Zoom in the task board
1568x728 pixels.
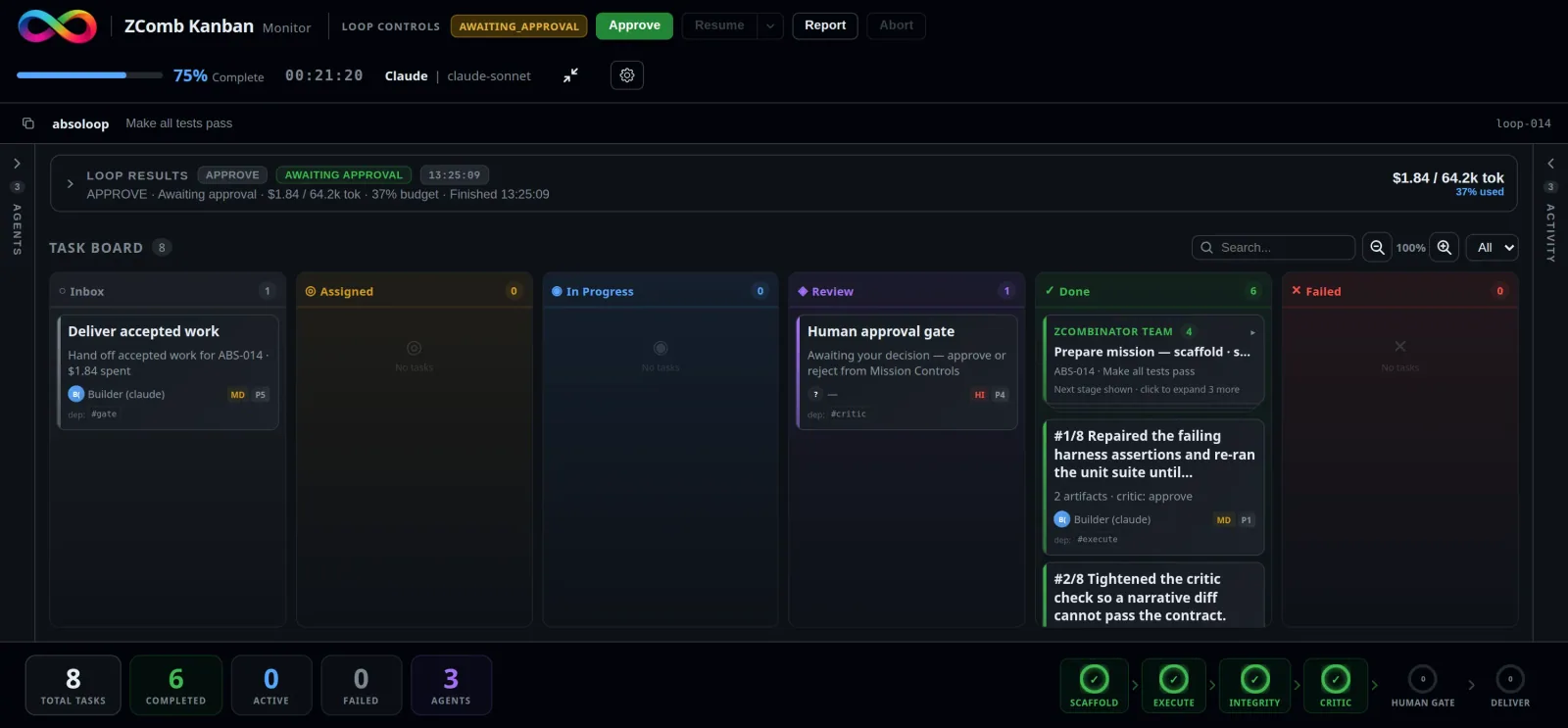click(x=1445, y=248)
